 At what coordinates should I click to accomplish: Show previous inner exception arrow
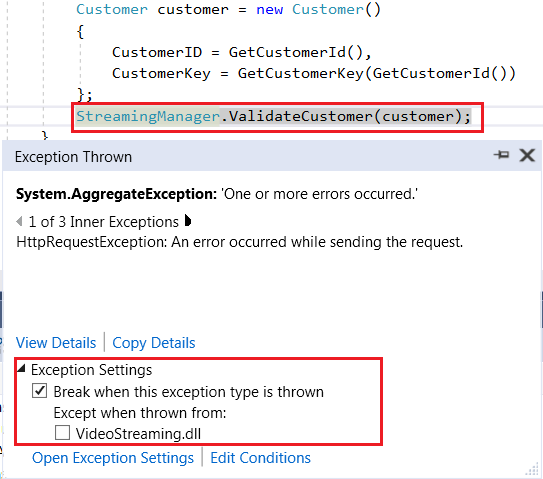pos(19,221)
